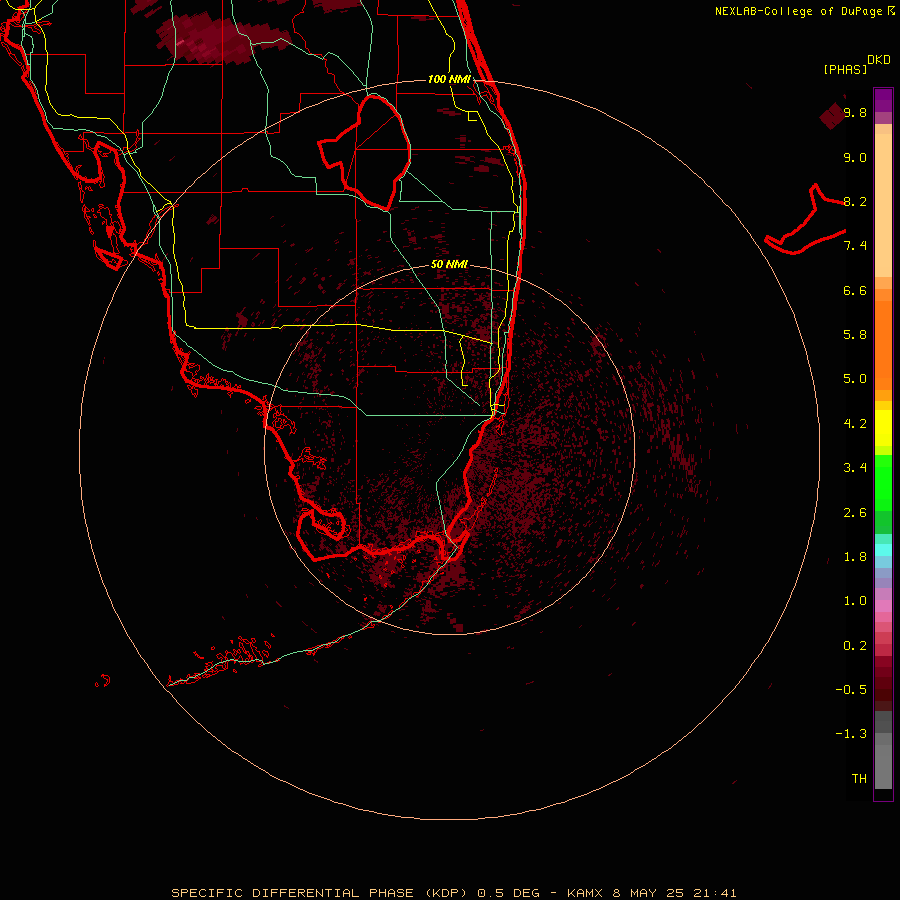Click the dark maroon color bar segment beside -0.5

pos(883,689)
